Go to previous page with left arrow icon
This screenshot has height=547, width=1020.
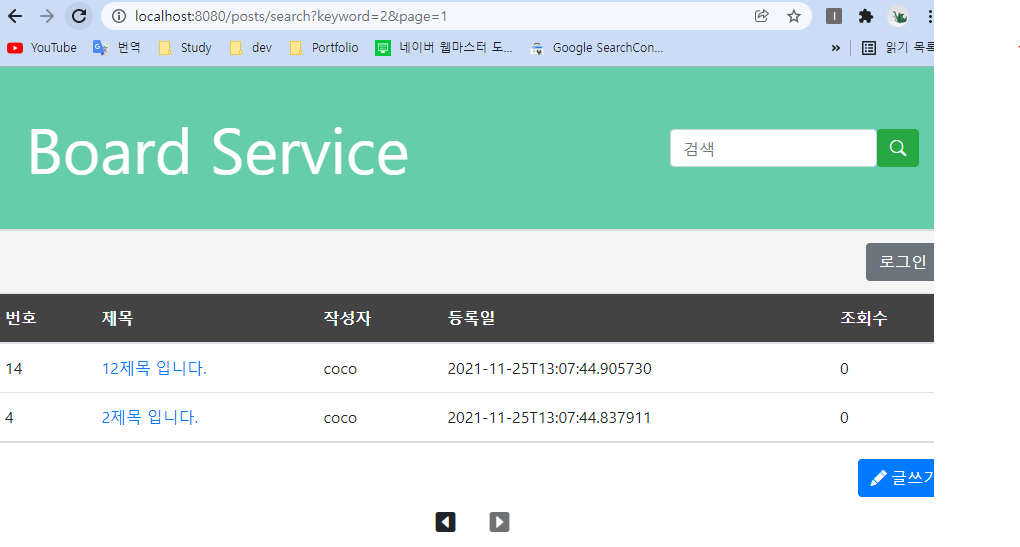(446, 522)
